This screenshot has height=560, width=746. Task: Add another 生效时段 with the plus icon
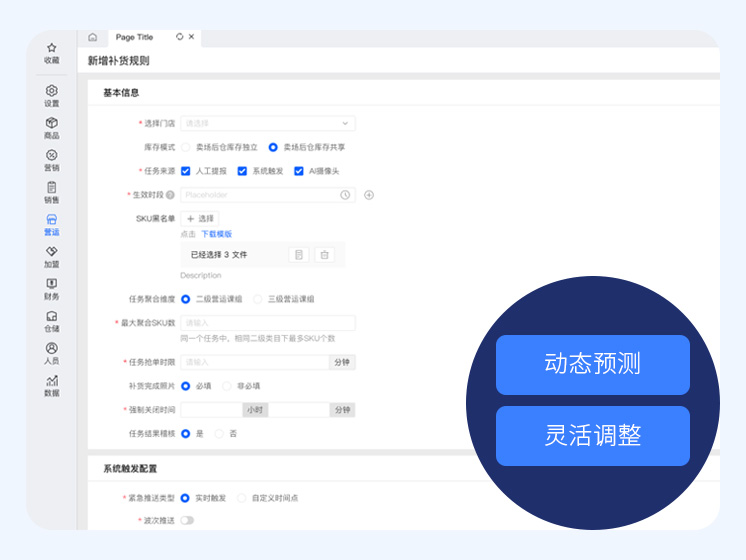click(x=369, y=195)
